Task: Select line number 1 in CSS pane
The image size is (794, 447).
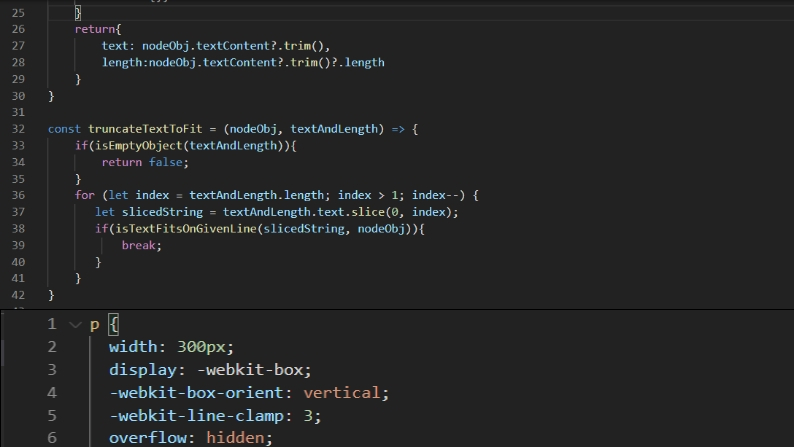Action: point(52,324)
